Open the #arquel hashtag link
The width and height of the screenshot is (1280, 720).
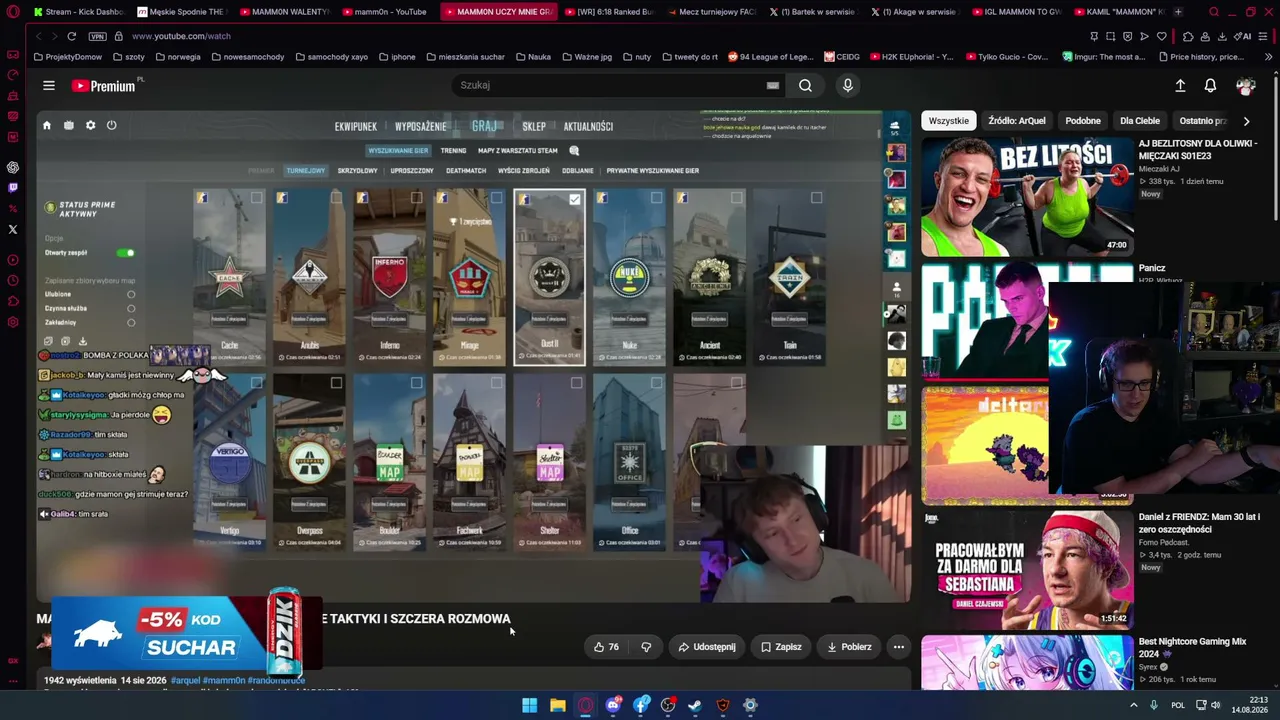185,680
